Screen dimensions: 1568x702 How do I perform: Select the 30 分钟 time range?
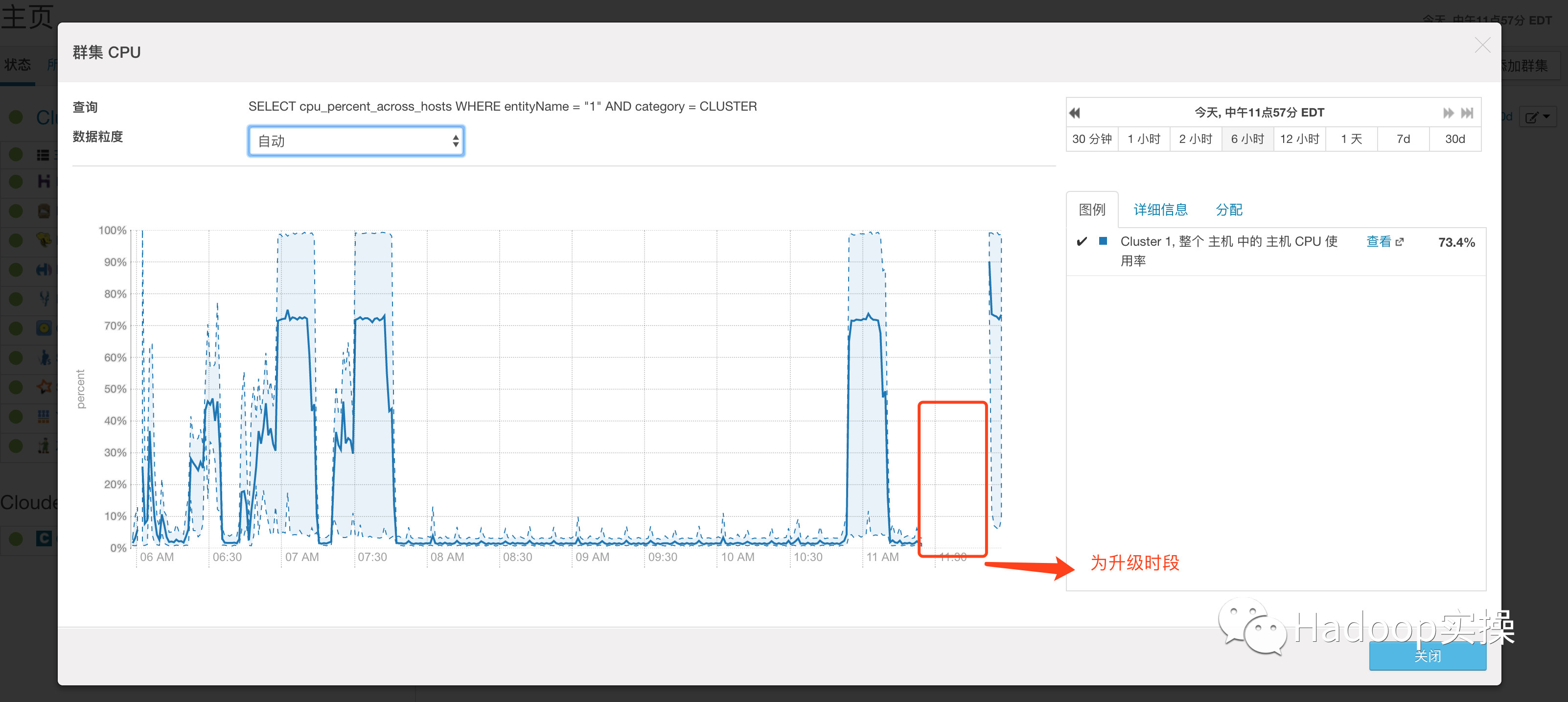click(x=1092, y=139)
